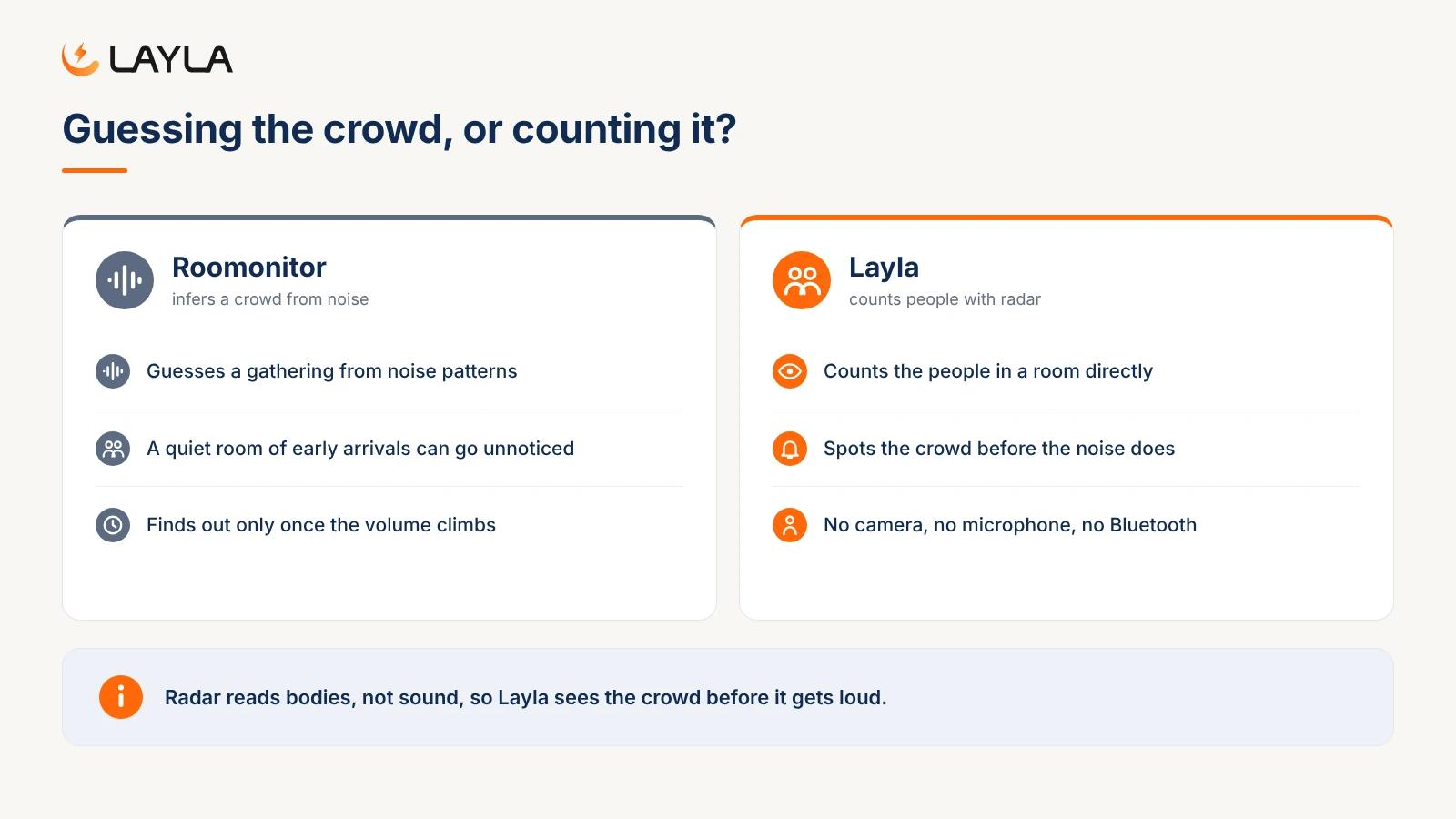
Task: Click the text No camera, no microphone, no Bluetooth
Action: click(x=1010, y=525)
